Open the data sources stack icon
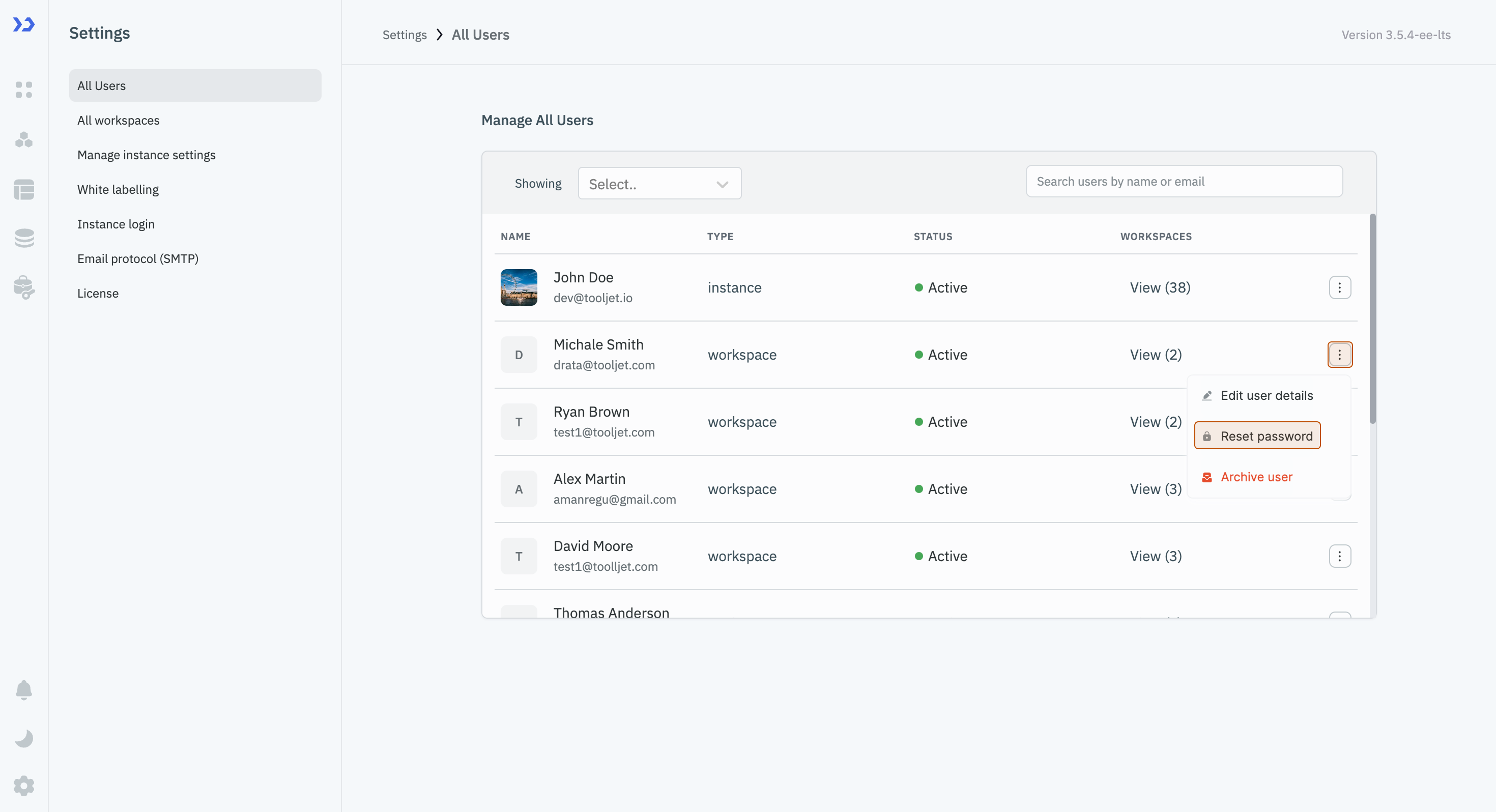 click(x=24, y=238)
